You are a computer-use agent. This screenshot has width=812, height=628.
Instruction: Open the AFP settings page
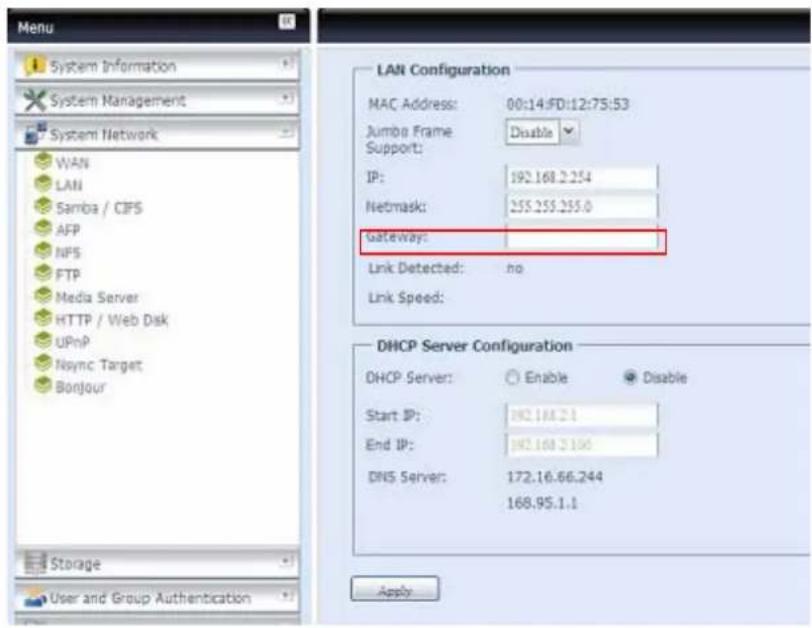click(68, 230)
